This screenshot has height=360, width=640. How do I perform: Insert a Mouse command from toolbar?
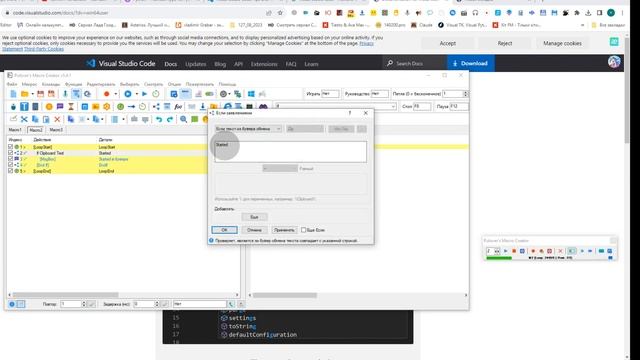tap(13, 107)
